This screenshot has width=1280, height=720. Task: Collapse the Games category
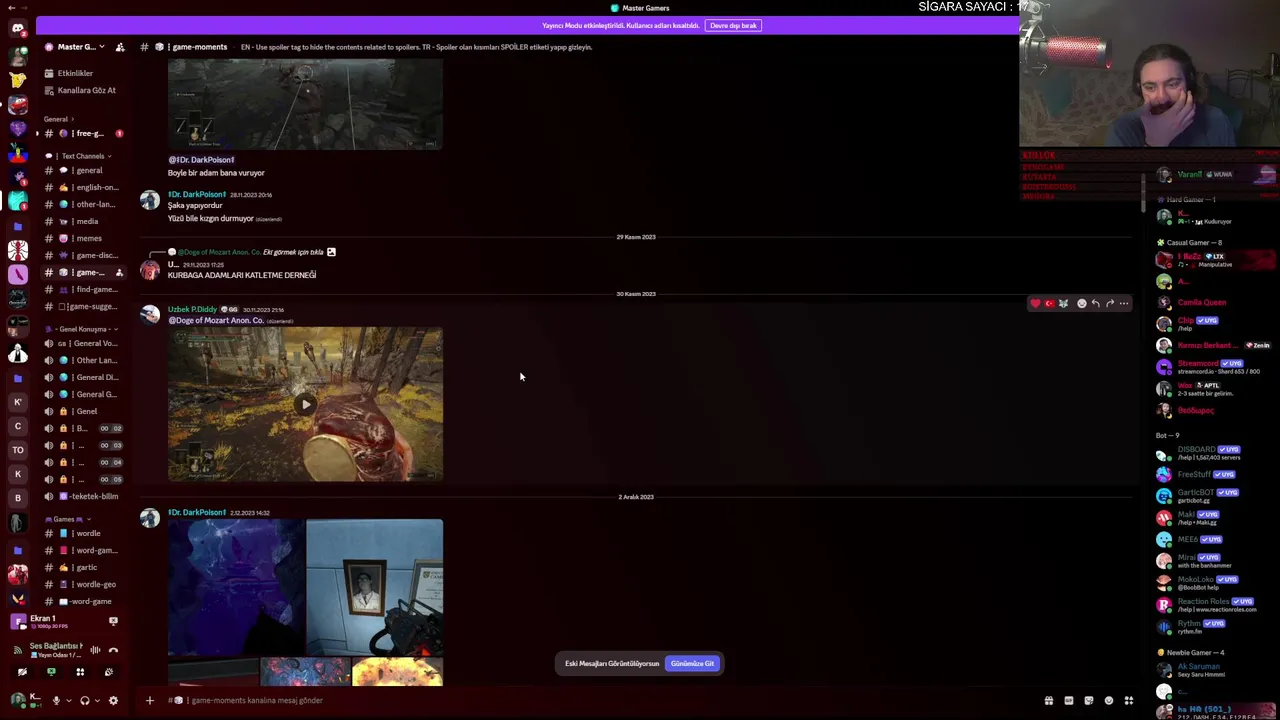pos(68,519)
